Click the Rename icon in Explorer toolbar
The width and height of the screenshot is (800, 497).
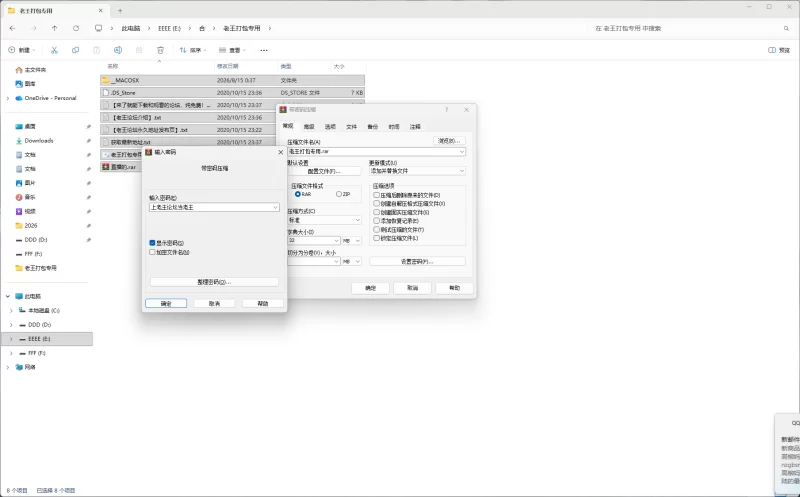[118, 50]
